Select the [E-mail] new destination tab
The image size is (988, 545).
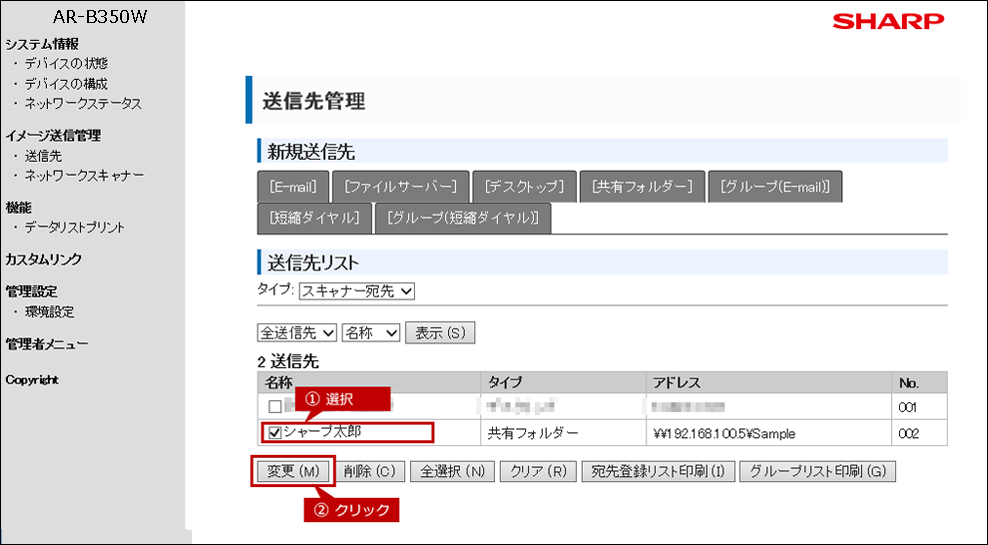(x=293, y=187)
